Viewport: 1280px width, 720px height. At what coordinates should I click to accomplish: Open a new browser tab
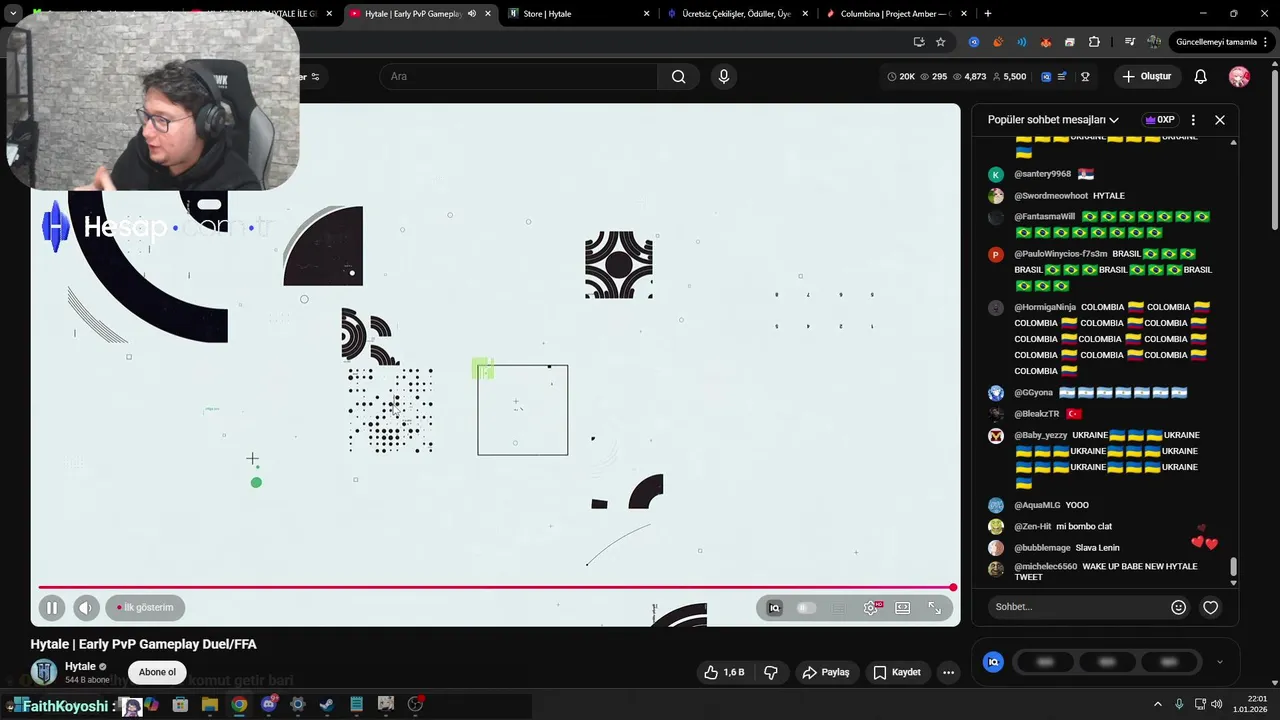[988, 14]
